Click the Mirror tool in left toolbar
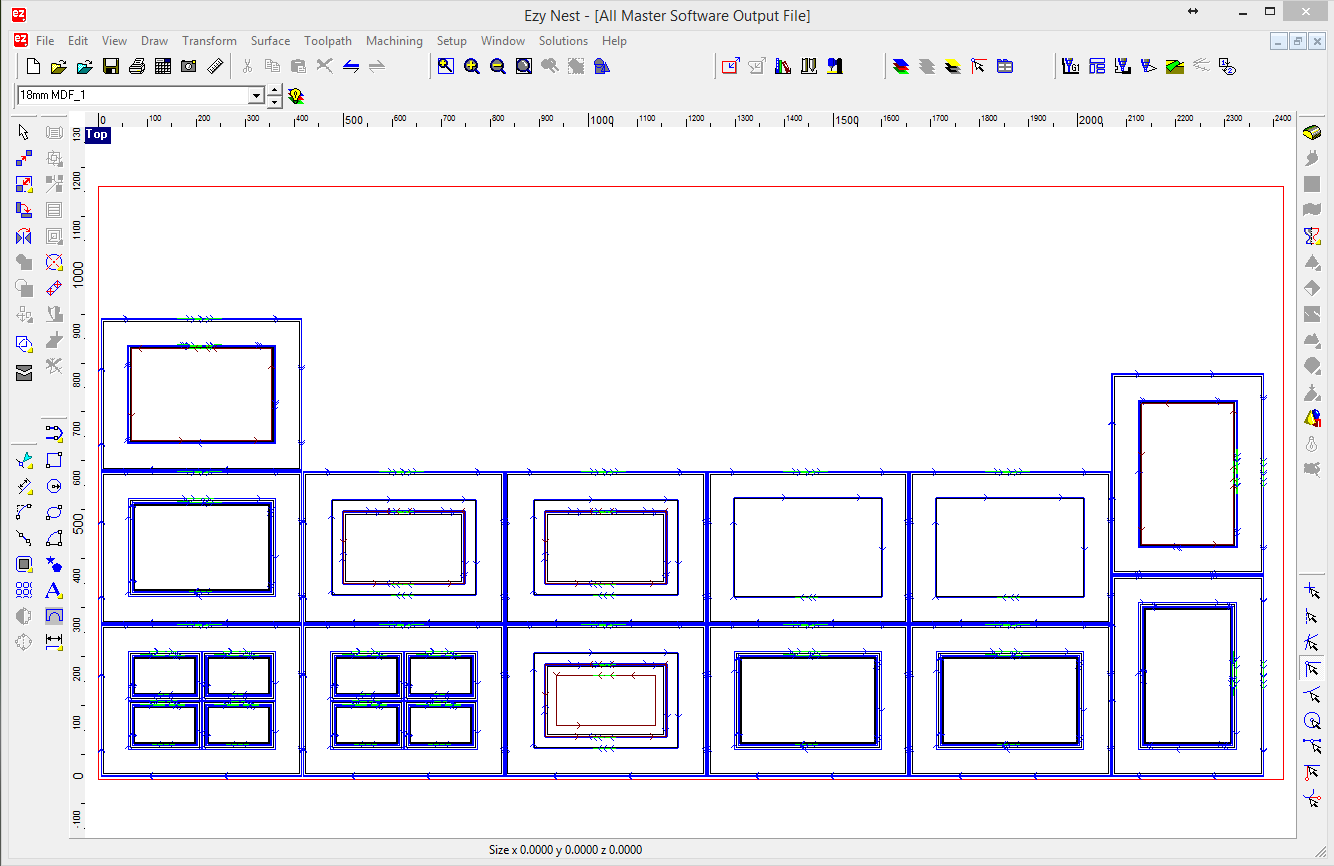The height and width of the screenshot is (866, 1334). click(x=24, y=237)
